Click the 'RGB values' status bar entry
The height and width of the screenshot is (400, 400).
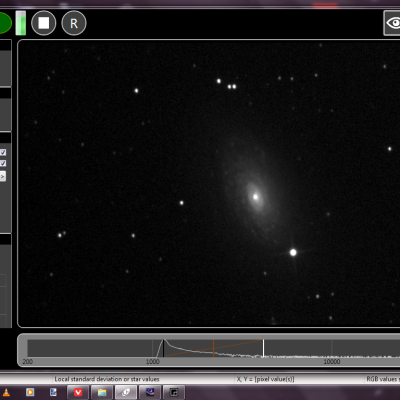point(383,379)
